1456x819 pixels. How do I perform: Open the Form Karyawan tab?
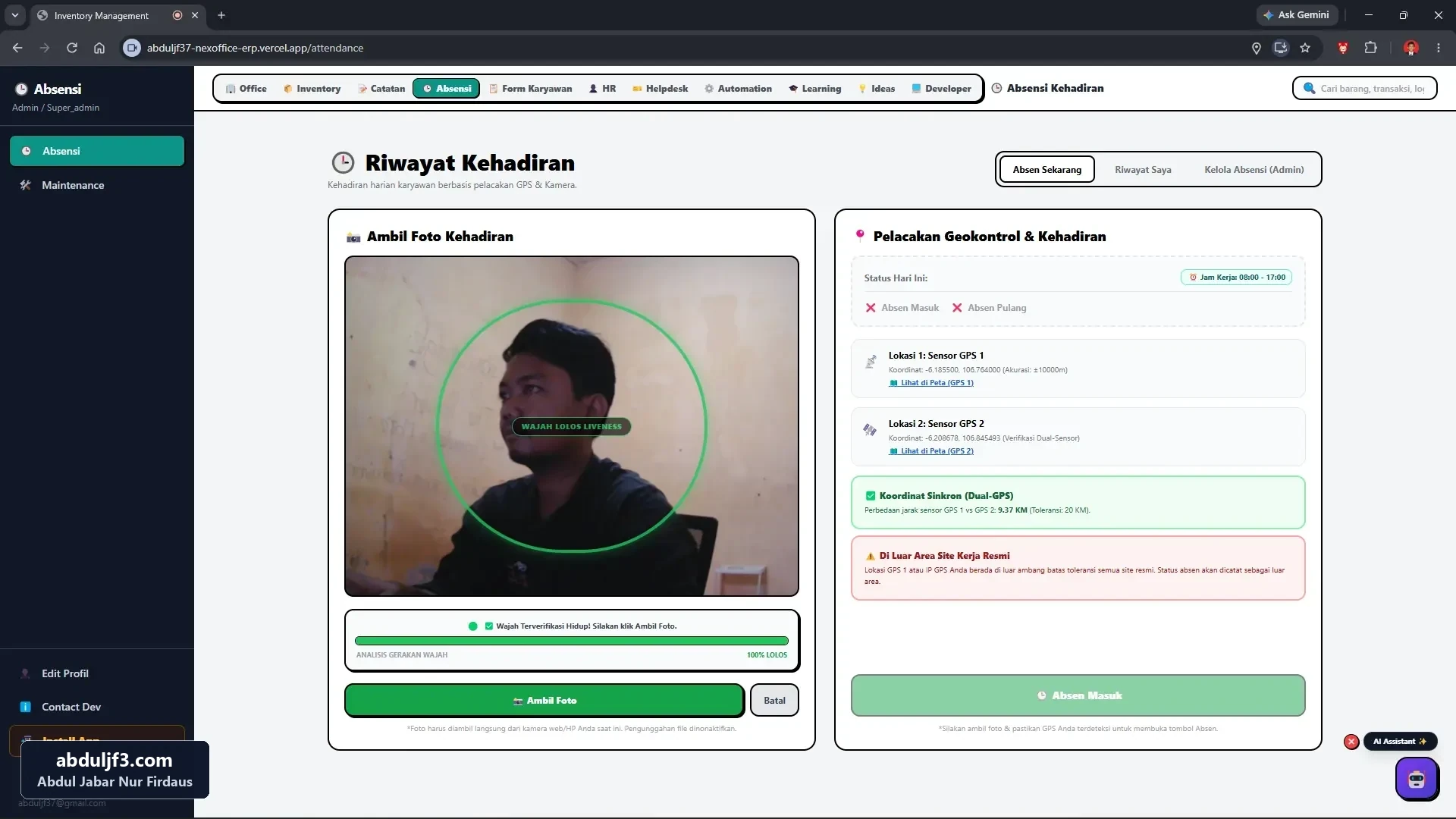click(530, 89)
